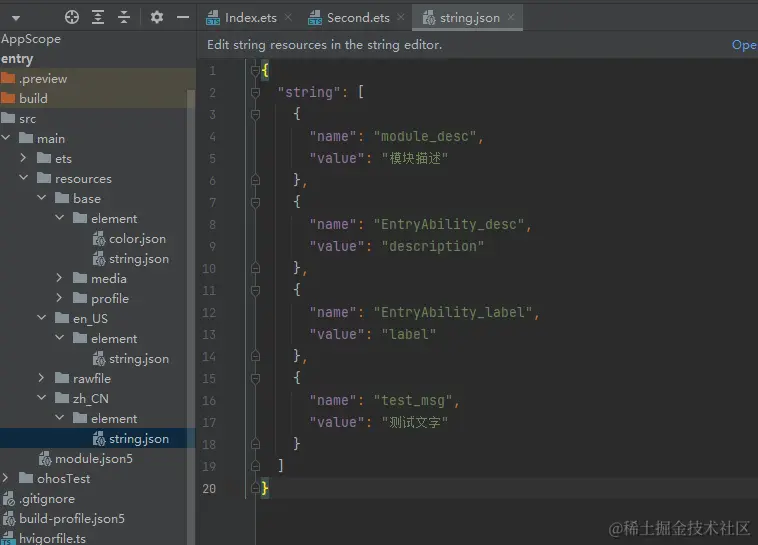Collapse the zh_CN folder
Viewport: 758px width, 545px height.
tap(42, 398)
